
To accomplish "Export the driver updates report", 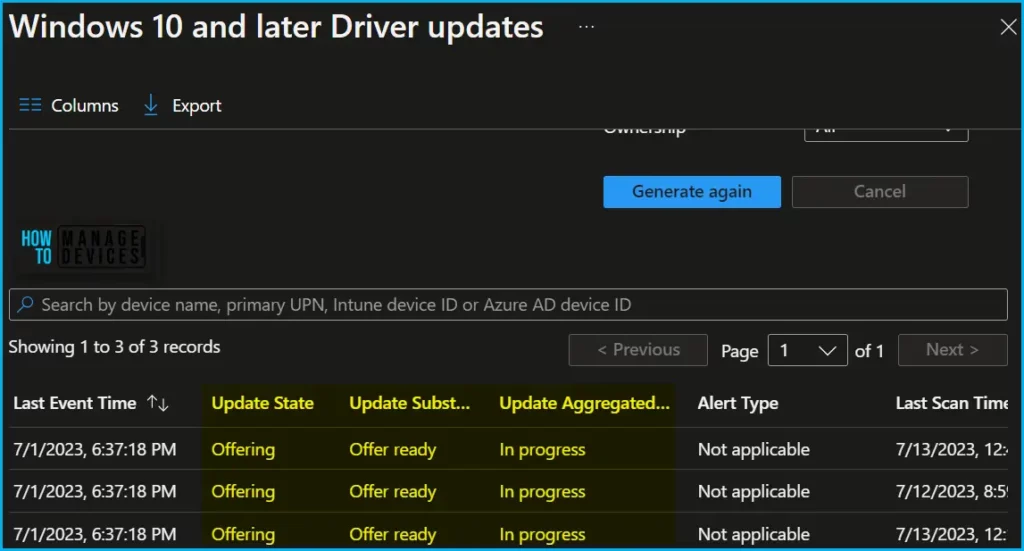I will coord(182,105).
